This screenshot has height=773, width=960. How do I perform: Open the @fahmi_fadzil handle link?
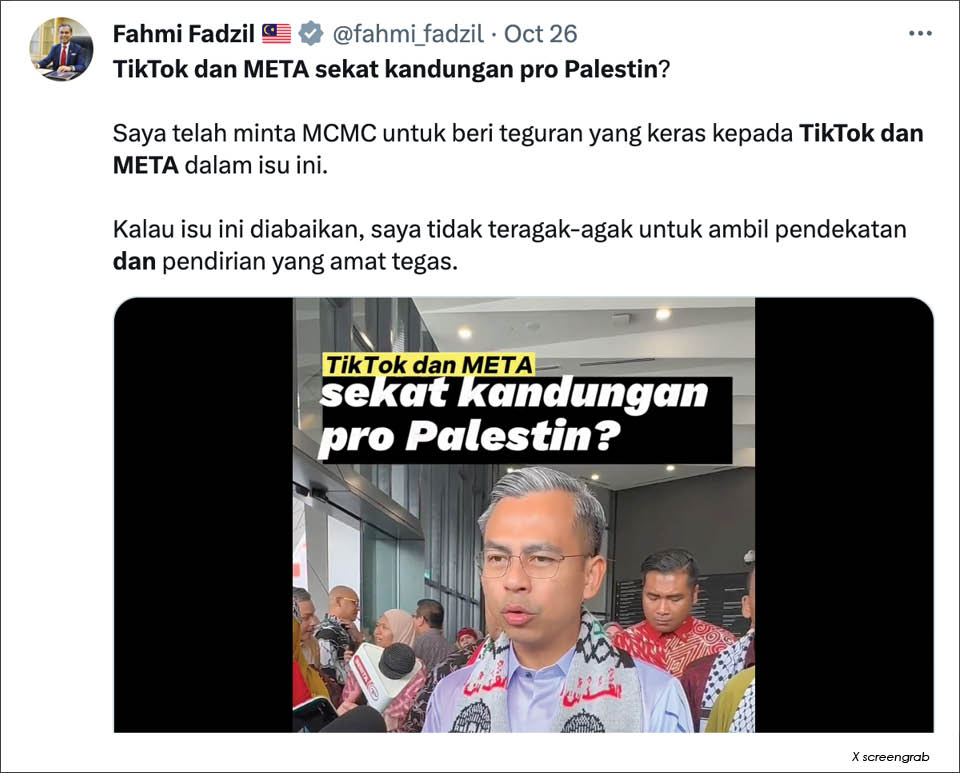pyautogui.click(x=408, y=34)
